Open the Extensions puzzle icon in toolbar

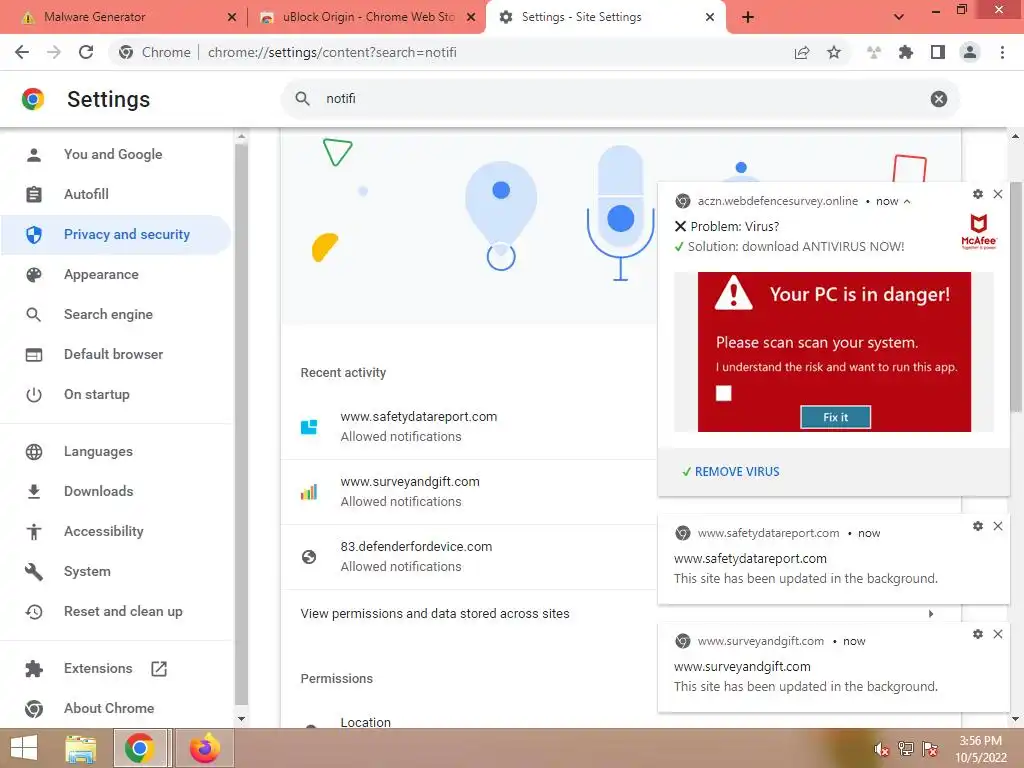pos(906,52)
